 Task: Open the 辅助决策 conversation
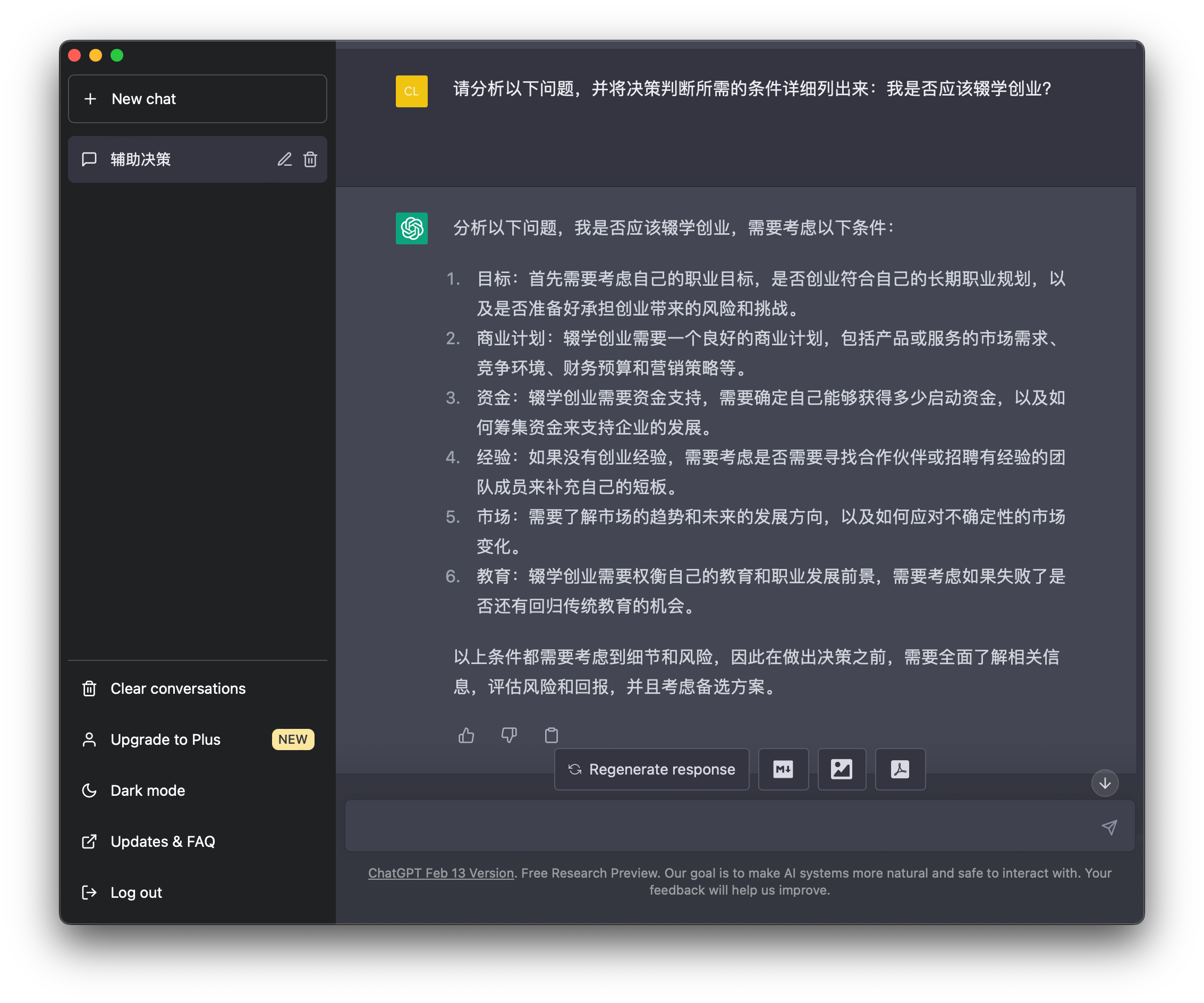[x=172, y=159]
